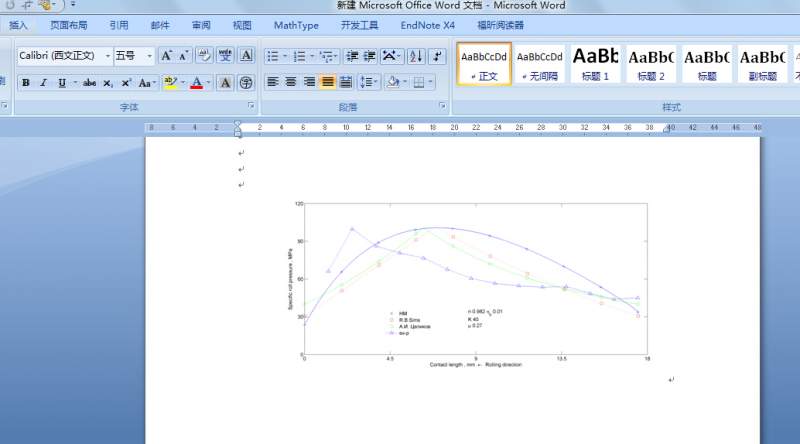Apply red font color

(x=196, y=83)
